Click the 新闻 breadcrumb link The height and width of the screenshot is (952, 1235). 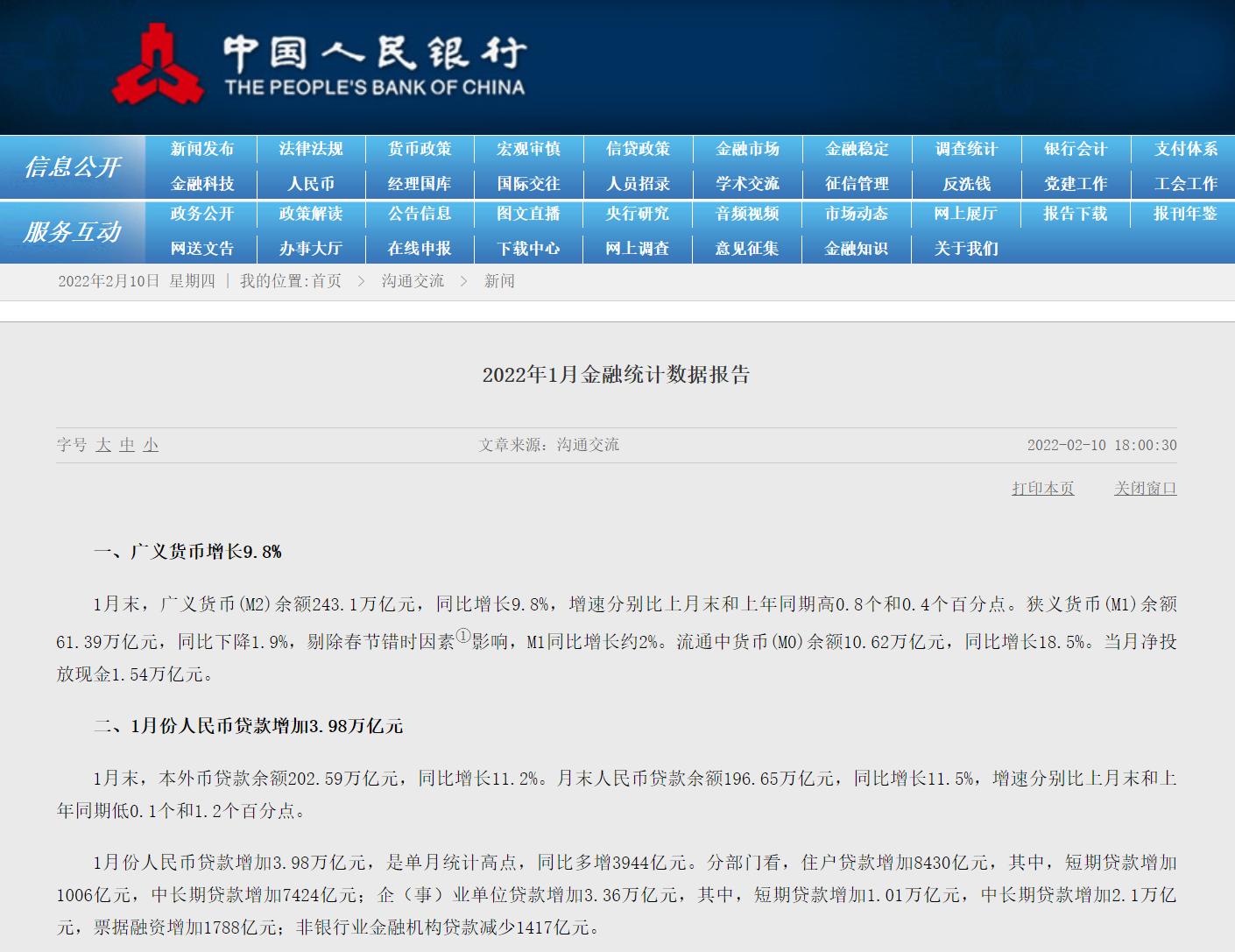499,281
